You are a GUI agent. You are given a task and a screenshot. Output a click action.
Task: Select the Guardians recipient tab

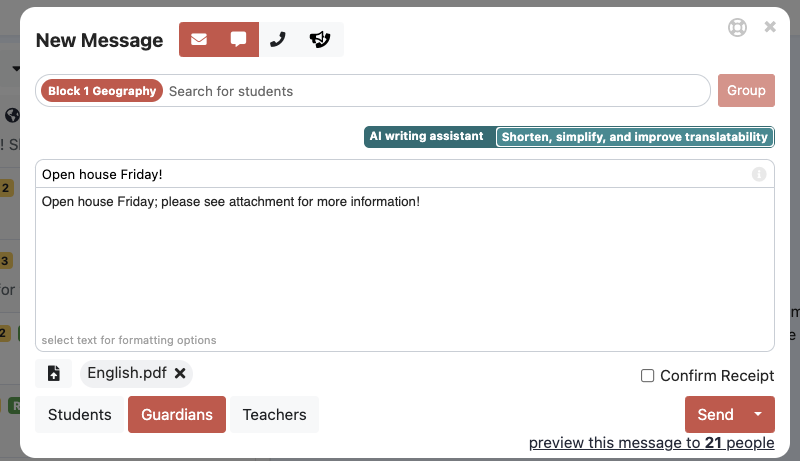(177, 415)
